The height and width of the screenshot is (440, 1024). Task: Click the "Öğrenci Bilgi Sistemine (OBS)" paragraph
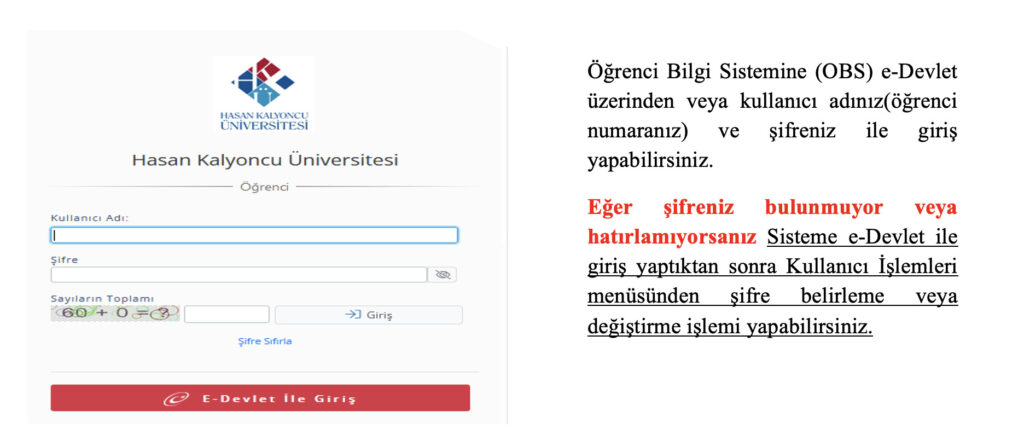[771, 117]
